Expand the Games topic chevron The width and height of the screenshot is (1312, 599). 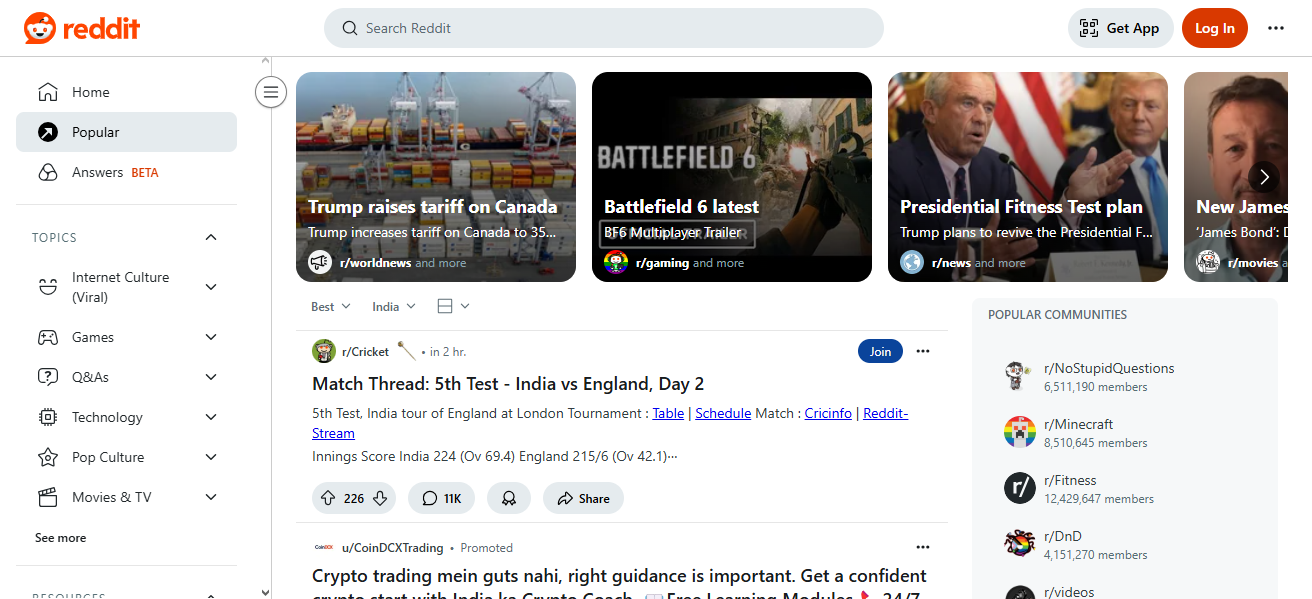[x=211, y=337]
